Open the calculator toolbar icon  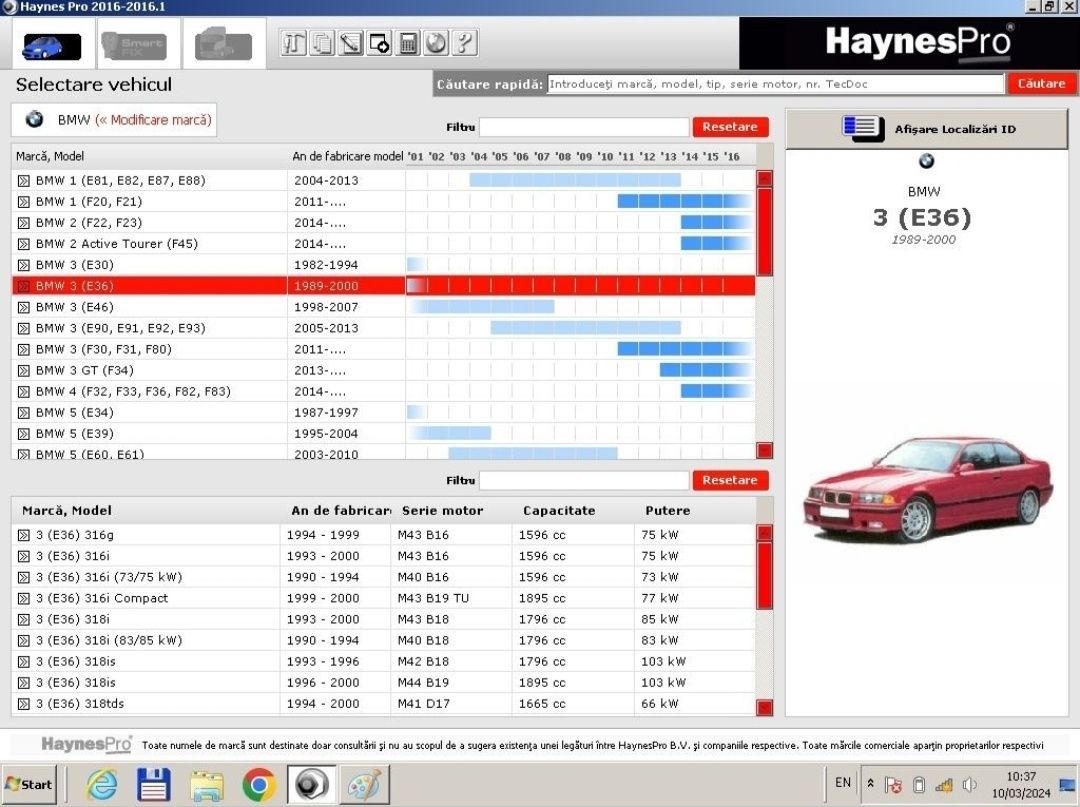(x=408, y=43)
